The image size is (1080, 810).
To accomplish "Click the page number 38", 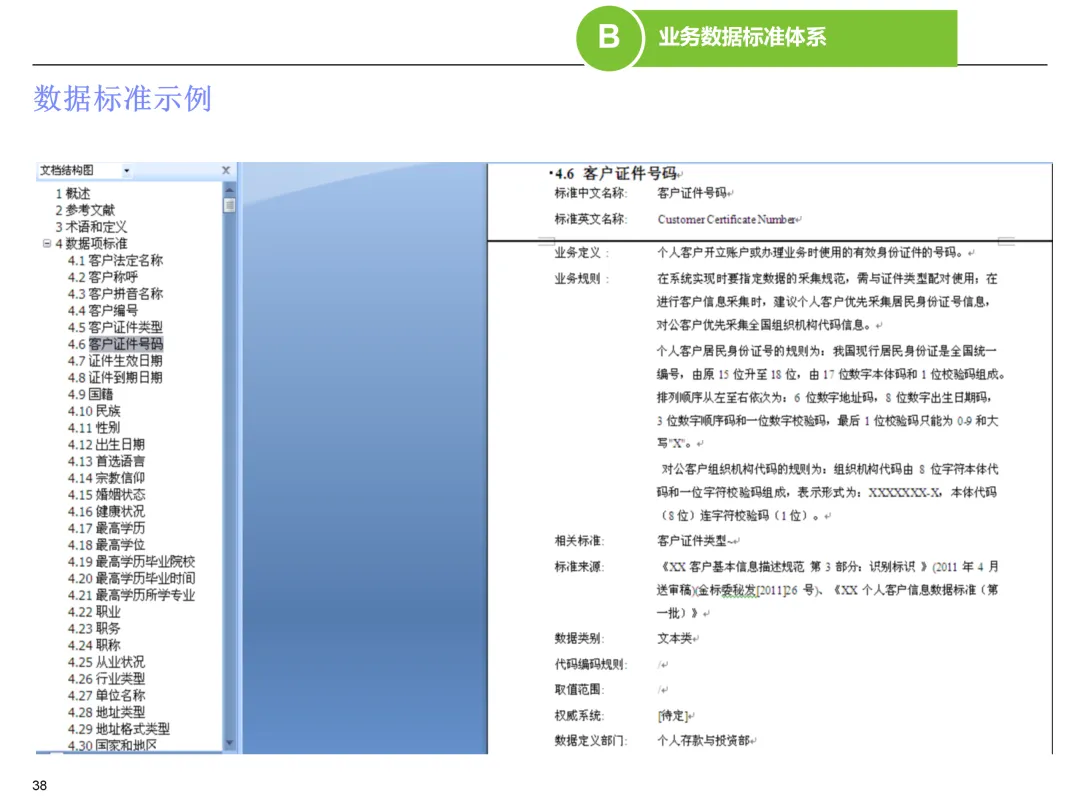I will pos(39,785).
